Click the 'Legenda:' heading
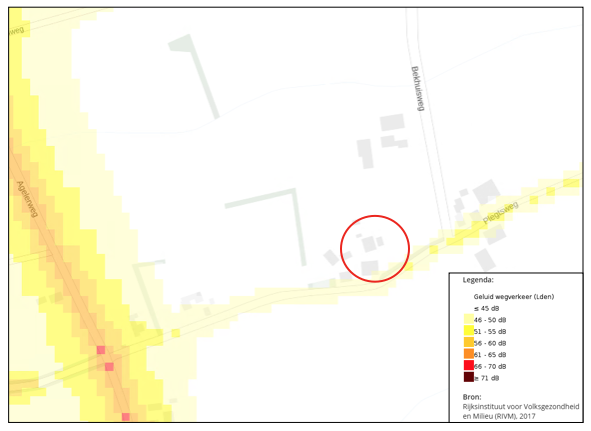This screenshot has height=431, width=591. coord(478,280)
